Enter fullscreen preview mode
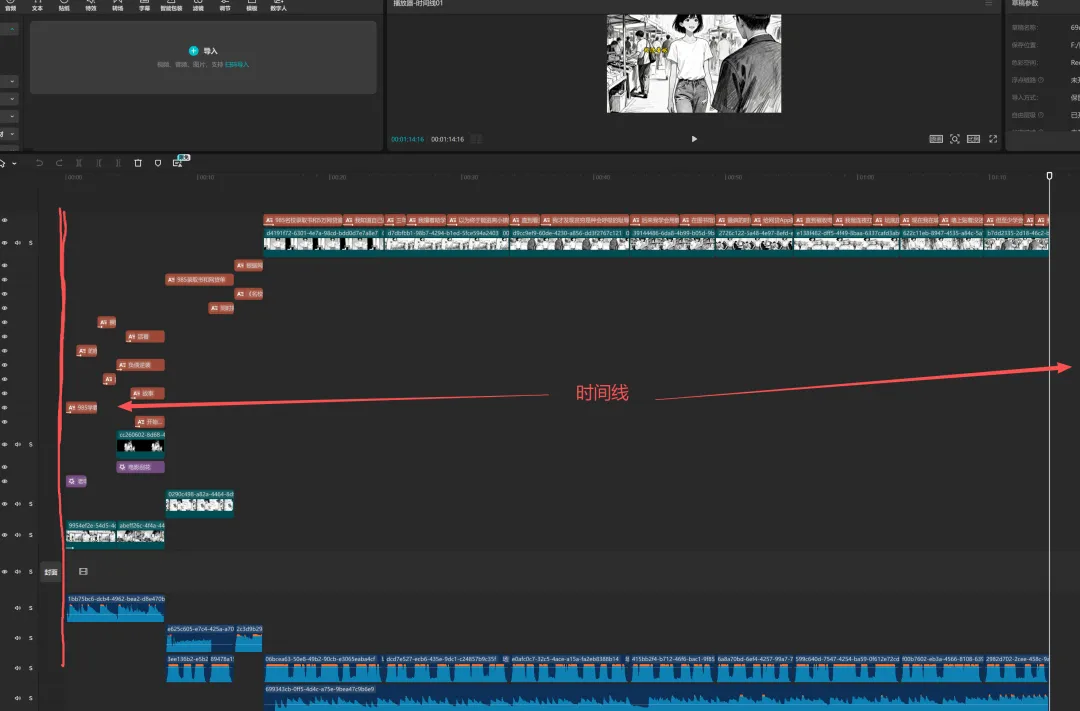This screenshot has width=1080, height=711. (993, 139)
